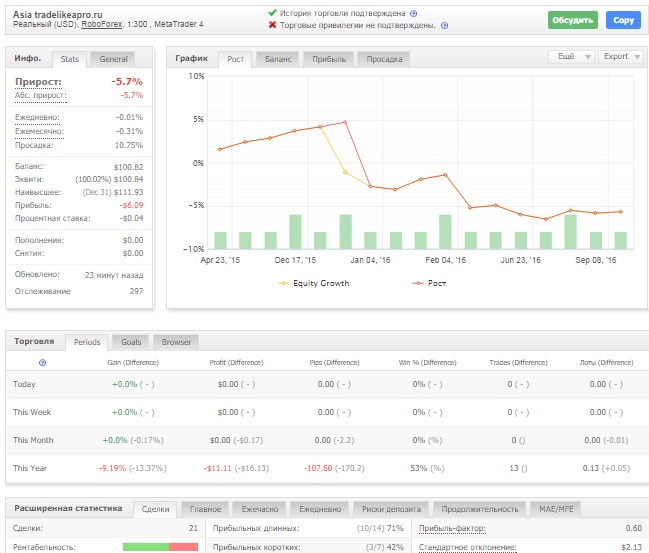Click the Лоты (Difference) column header

(x=606, y=363)
